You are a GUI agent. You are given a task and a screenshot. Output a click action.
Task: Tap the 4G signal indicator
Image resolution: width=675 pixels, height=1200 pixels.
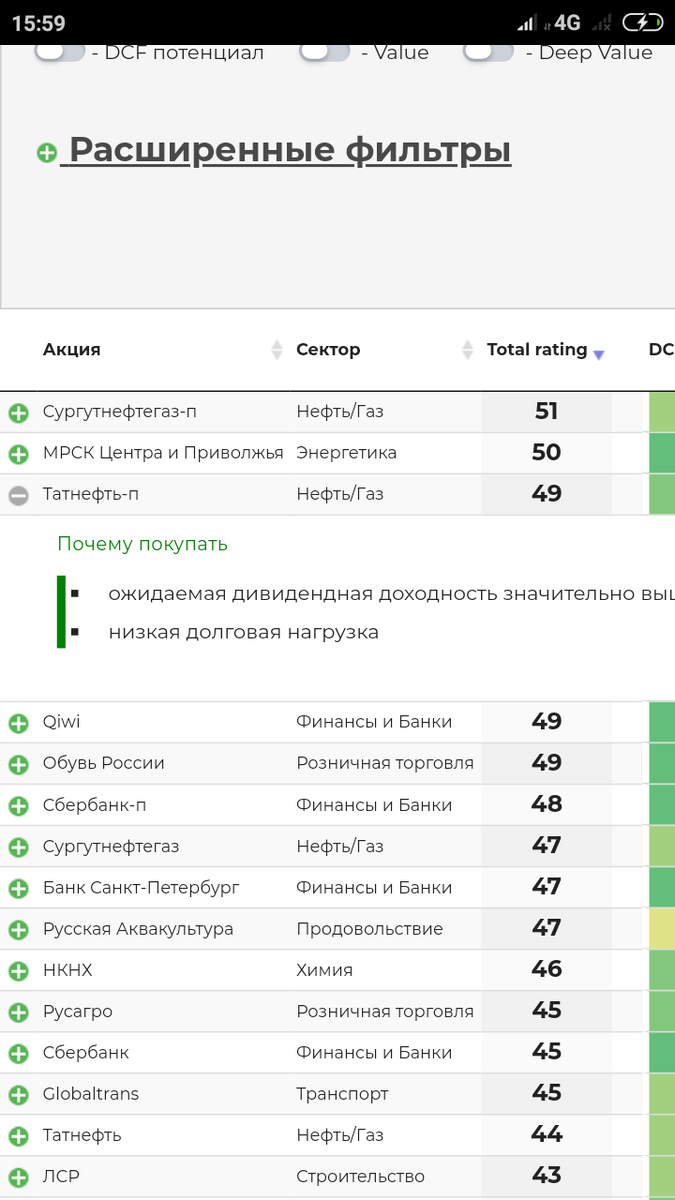click(567, 22)
